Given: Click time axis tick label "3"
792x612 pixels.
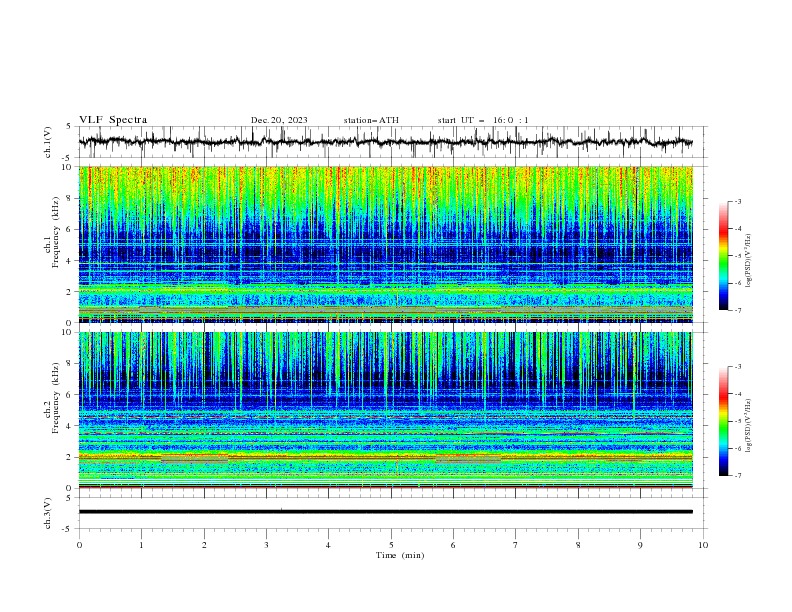Looking at the screenshot, I should coord(266,545).
